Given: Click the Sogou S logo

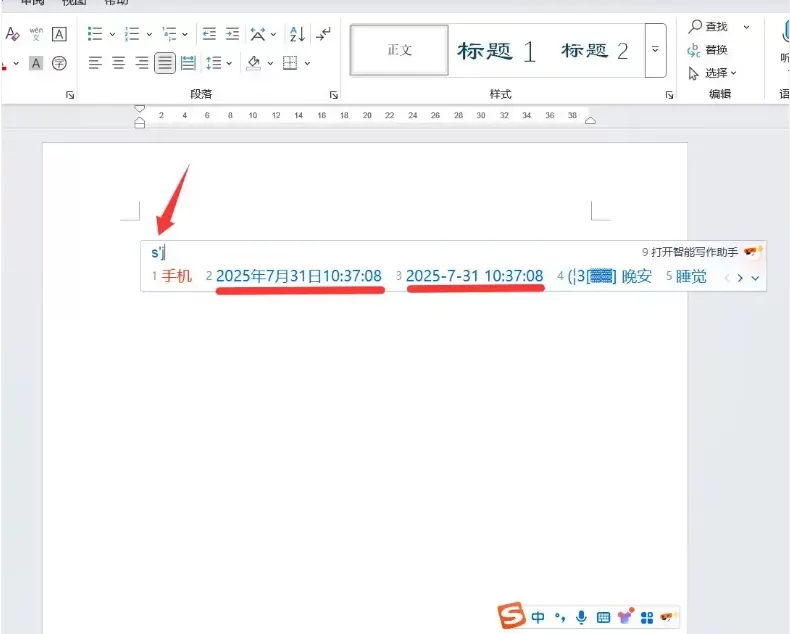Looking at the screenshot, I should click(511, 615).
